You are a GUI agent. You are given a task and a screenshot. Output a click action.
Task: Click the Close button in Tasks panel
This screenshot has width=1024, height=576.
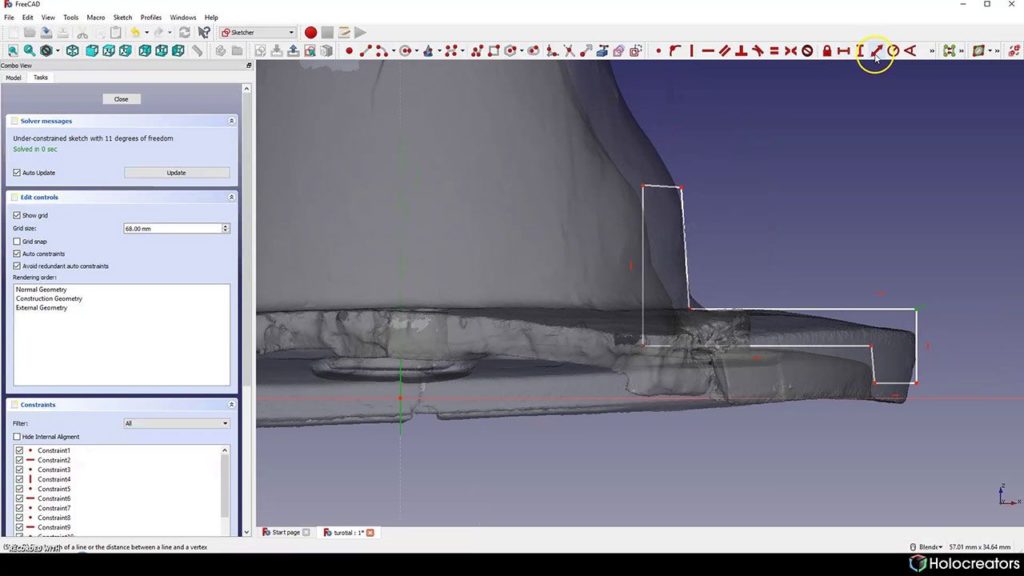tap(121, 99)
